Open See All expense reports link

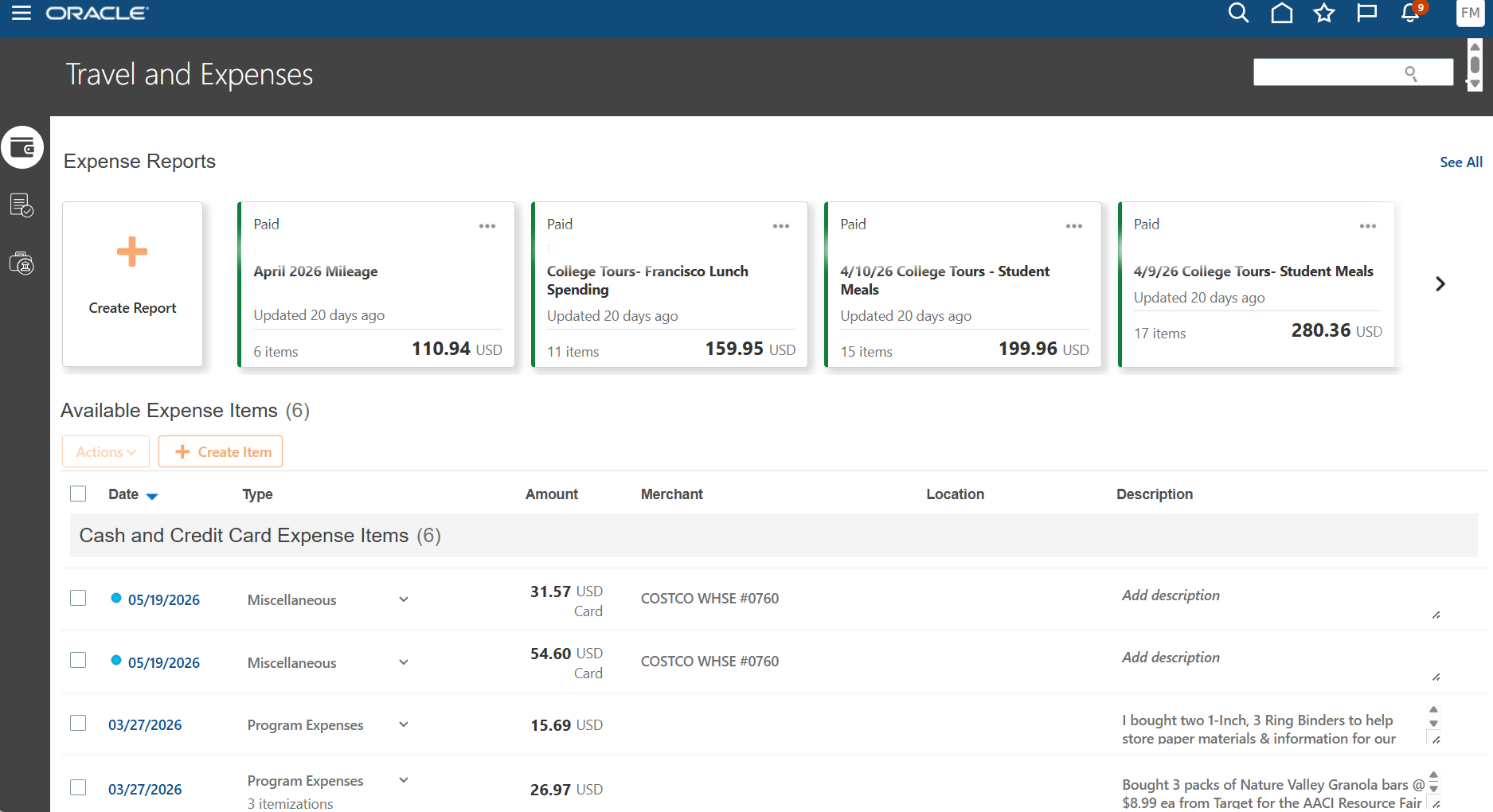(x=1460, y=162)
